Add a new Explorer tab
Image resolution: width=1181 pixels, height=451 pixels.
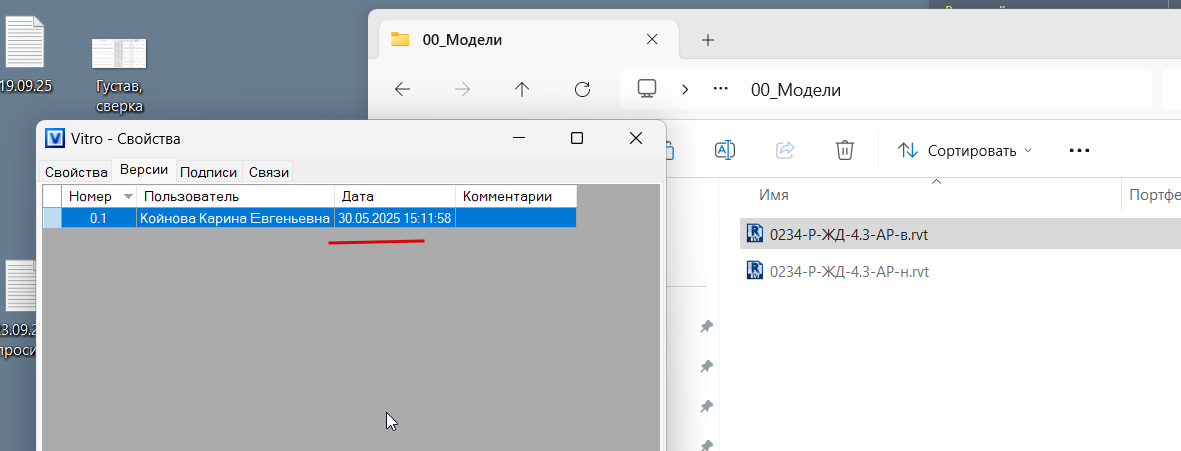tap(707, 40)
